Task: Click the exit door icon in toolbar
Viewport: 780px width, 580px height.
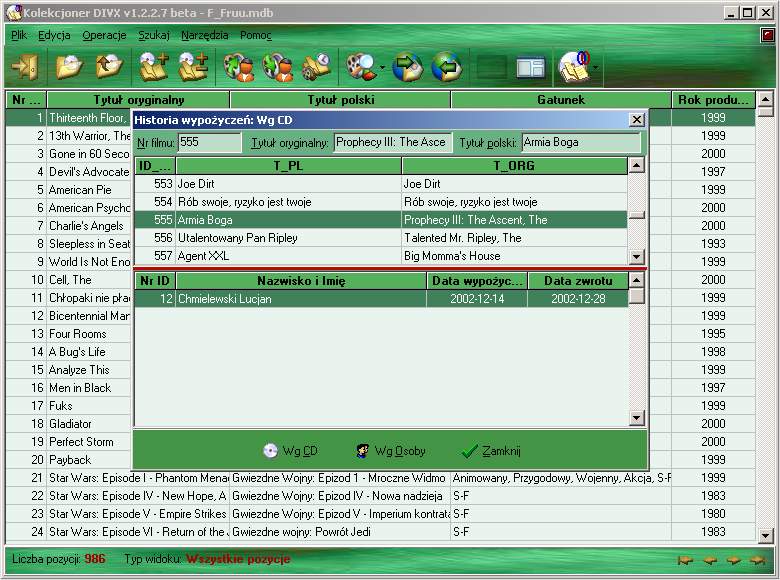Action: pos(23,68)
